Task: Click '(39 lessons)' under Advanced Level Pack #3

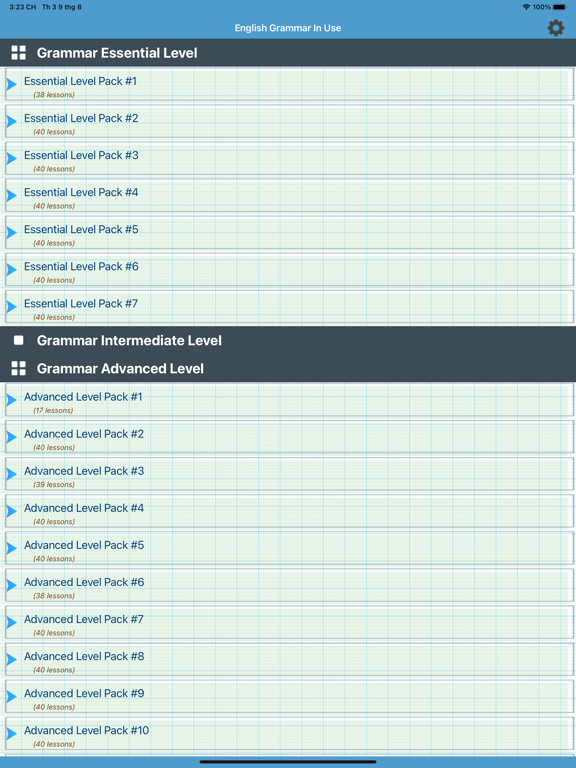Action: pyautogui.click(x=54, y=484)
